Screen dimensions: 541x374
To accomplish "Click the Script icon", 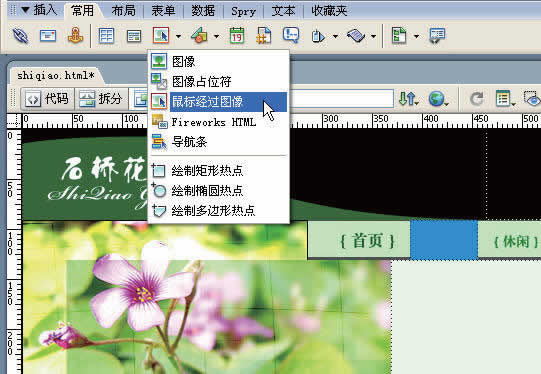I will 356,36.
